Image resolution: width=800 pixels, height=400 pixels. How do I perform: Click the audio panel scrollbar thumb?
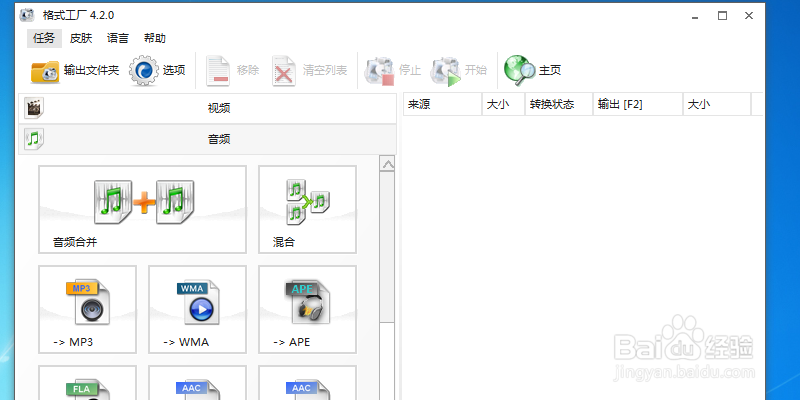point(388,247)
